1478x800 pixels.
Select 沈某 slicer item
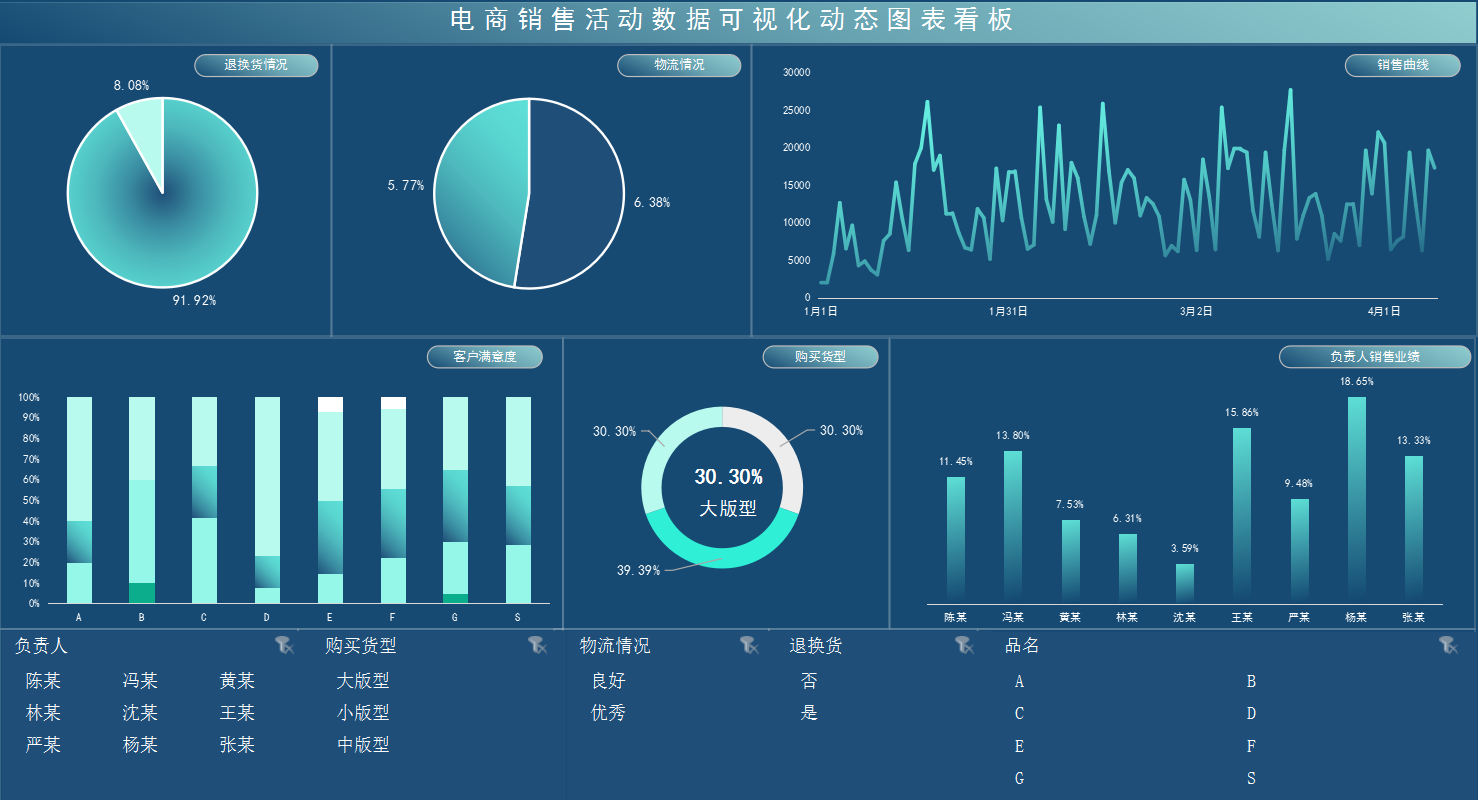(140, 713)
